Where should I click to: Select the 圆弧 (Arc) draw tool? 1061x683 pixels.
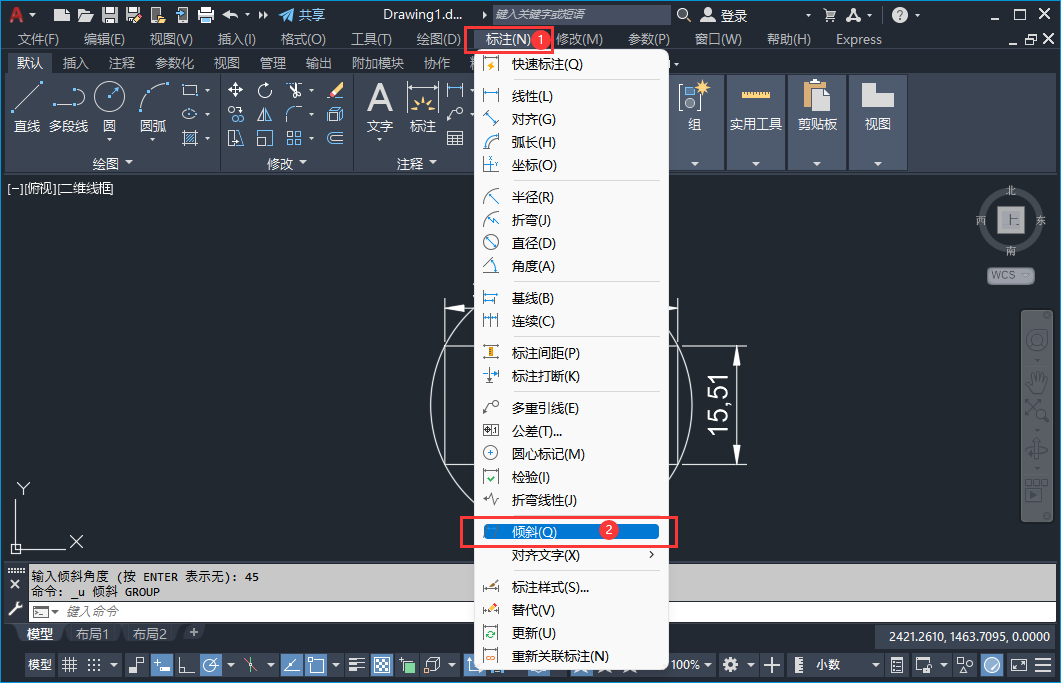click(153, 106)
